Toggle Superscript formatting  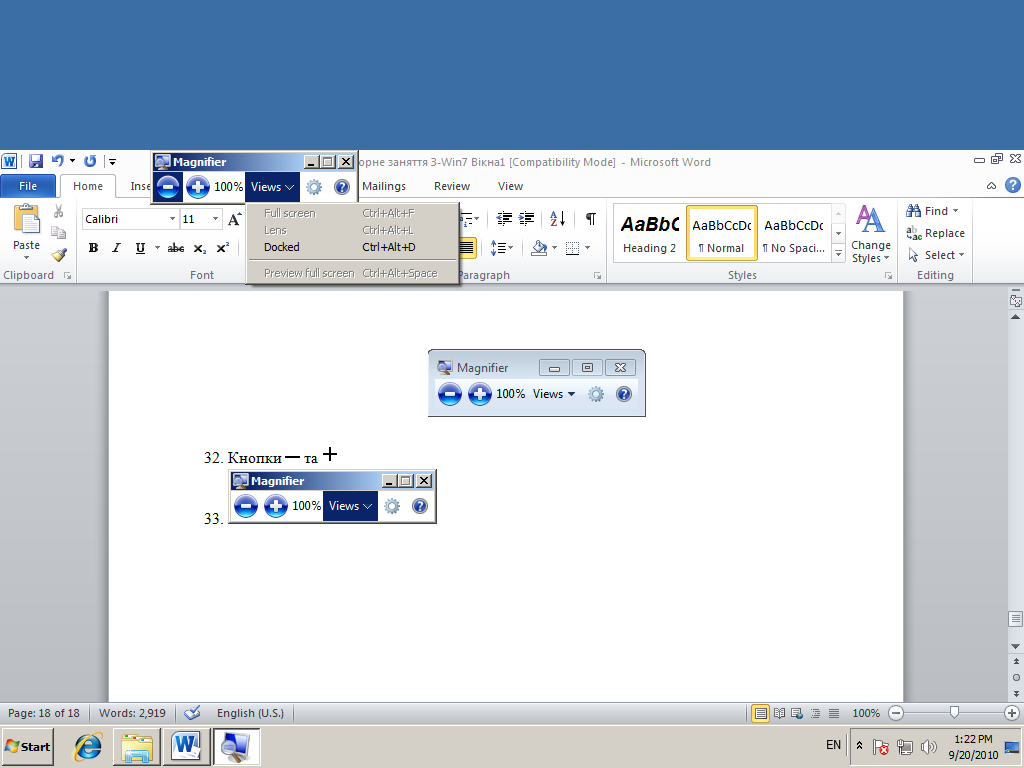[223, 248]
